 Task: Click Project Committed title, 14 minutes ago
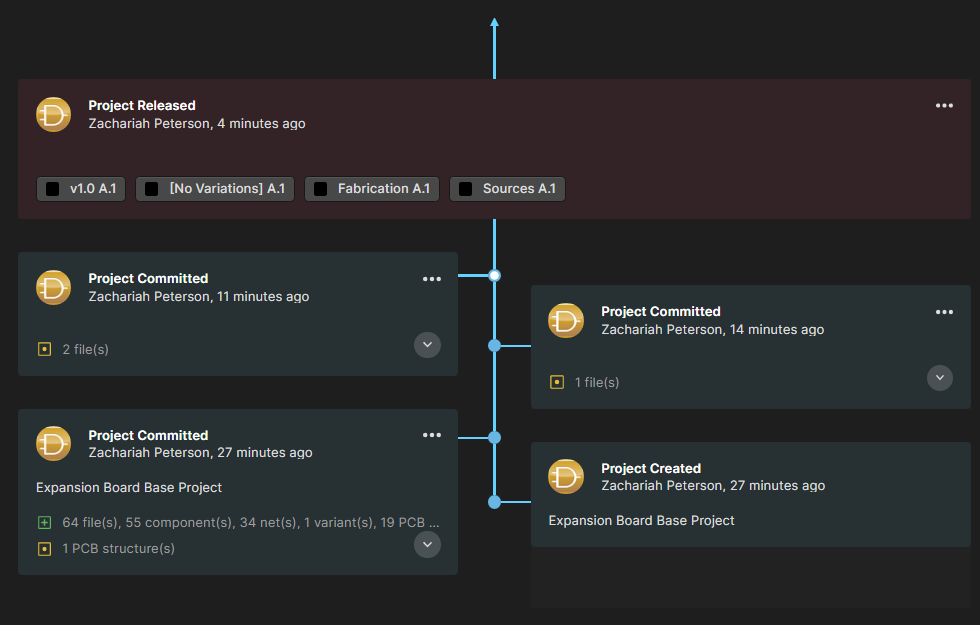pos(661,311)
